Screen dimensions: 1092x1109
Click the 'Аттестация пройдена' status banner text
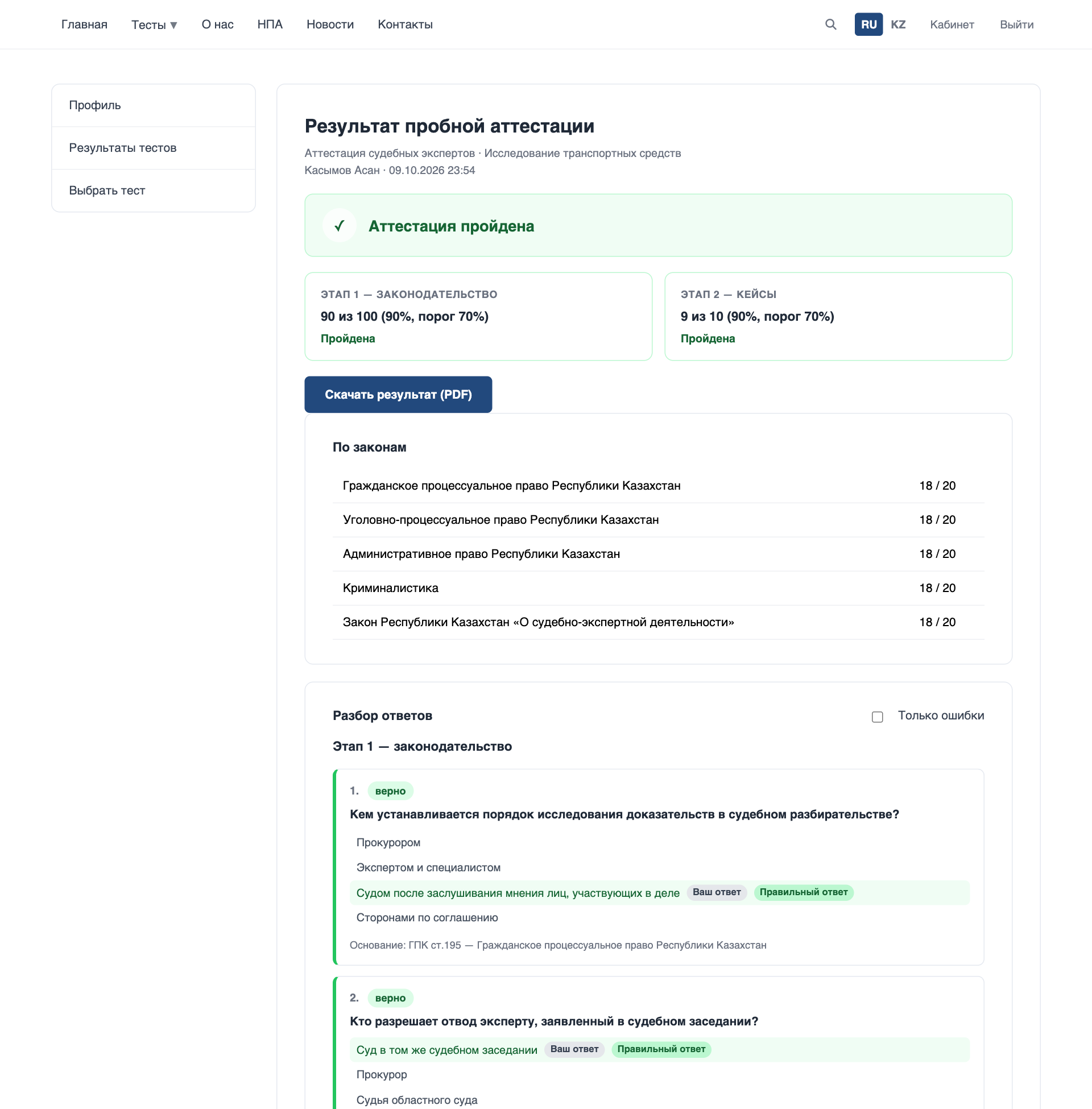pyautogui.click(x=452, y=226)
